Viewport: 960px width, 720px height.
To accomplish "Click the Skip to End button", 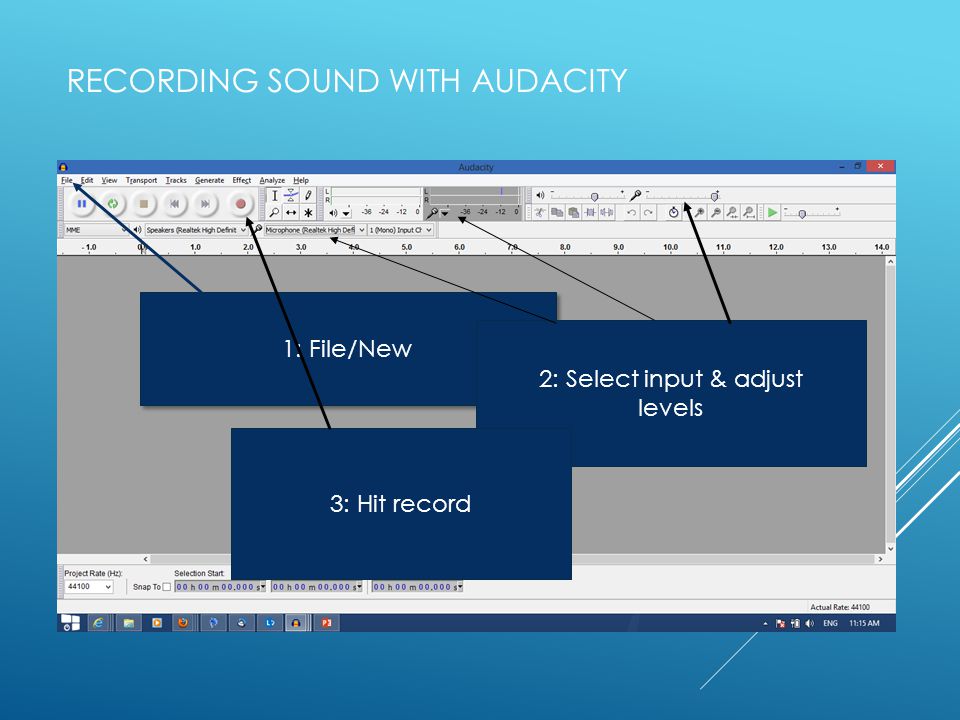I will coord(206,204).
